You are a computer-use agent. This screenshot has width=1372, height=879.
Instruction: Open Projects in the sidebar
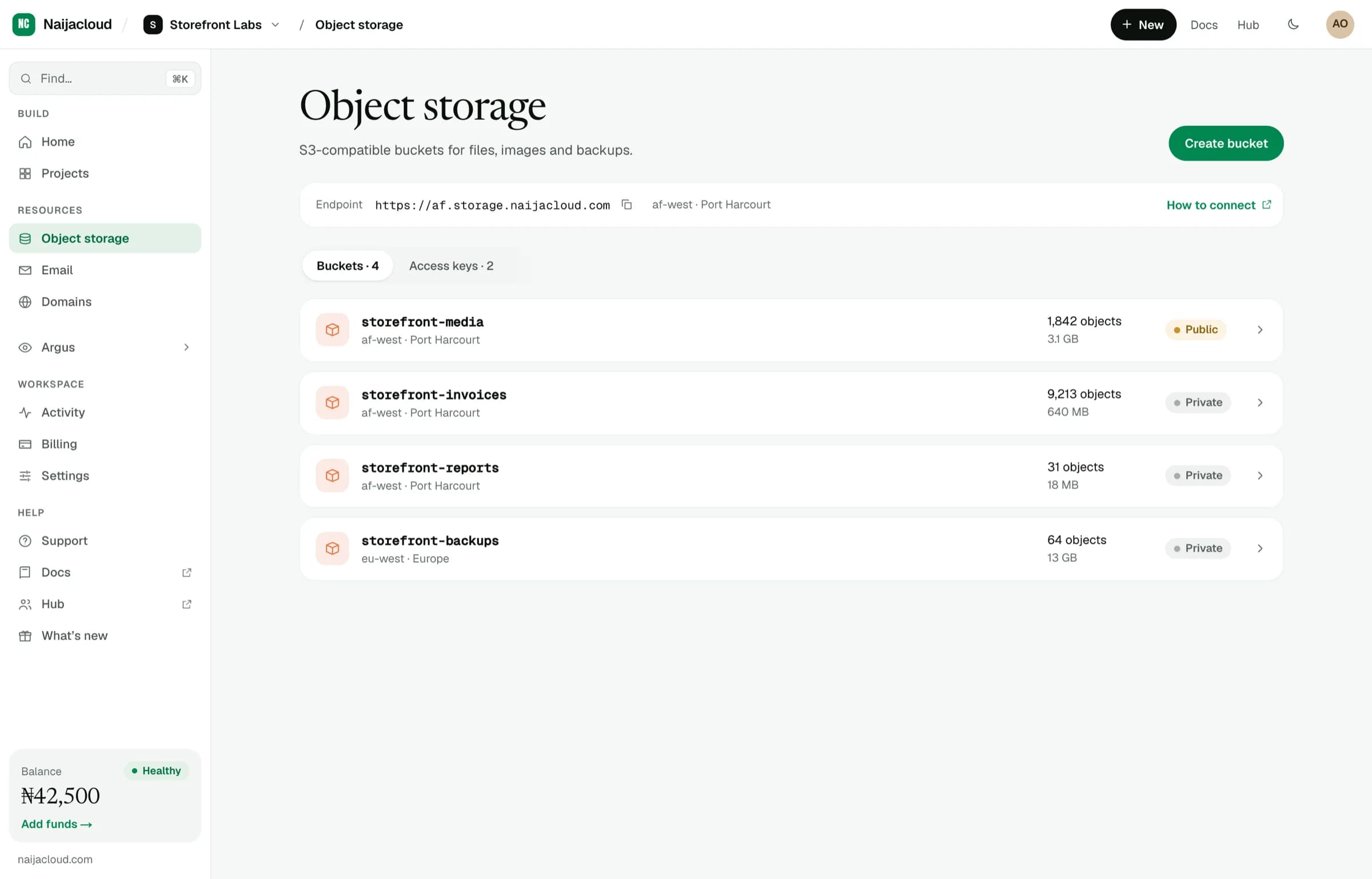click(x=105, y=173)
